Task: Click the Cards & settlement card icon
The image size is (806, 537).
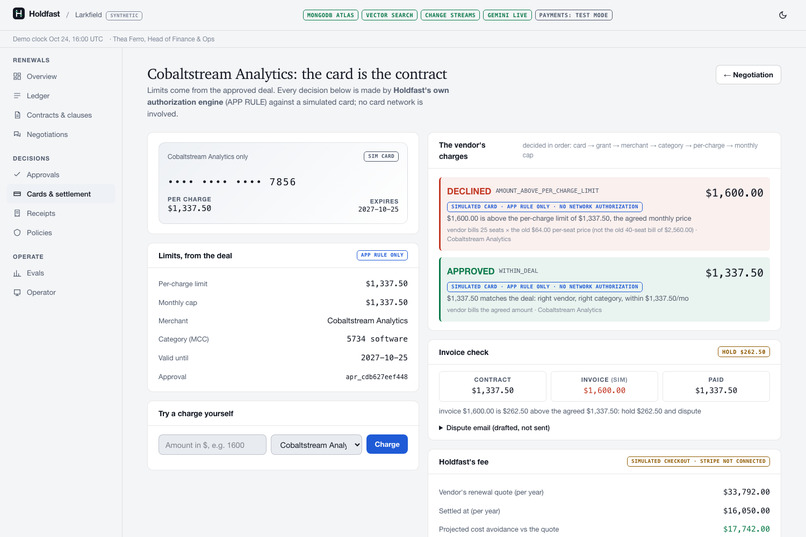Action: 17,194
